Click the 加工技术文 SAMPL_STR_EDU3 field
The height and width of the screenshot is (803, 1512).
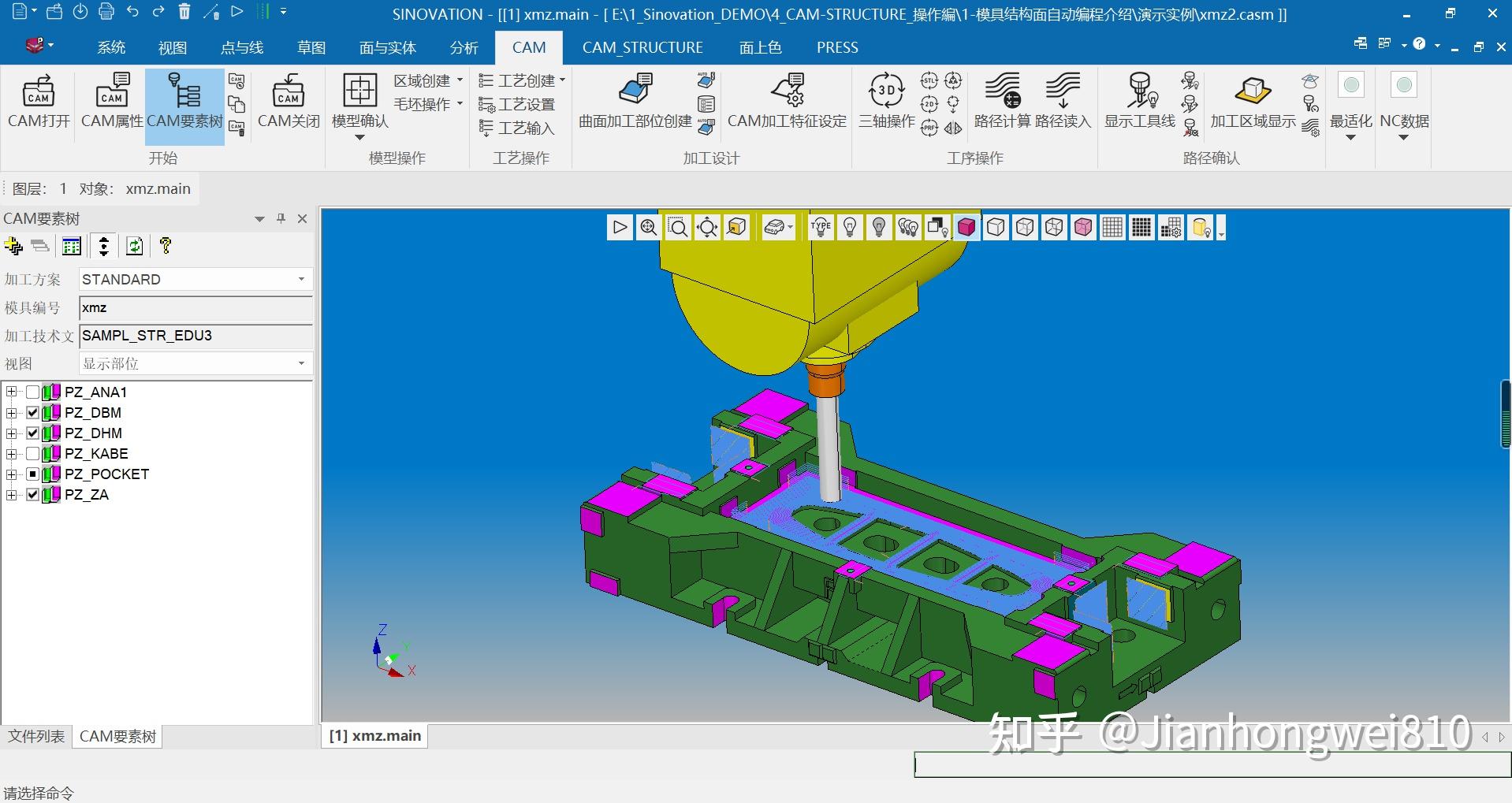(x=196, y=336)
